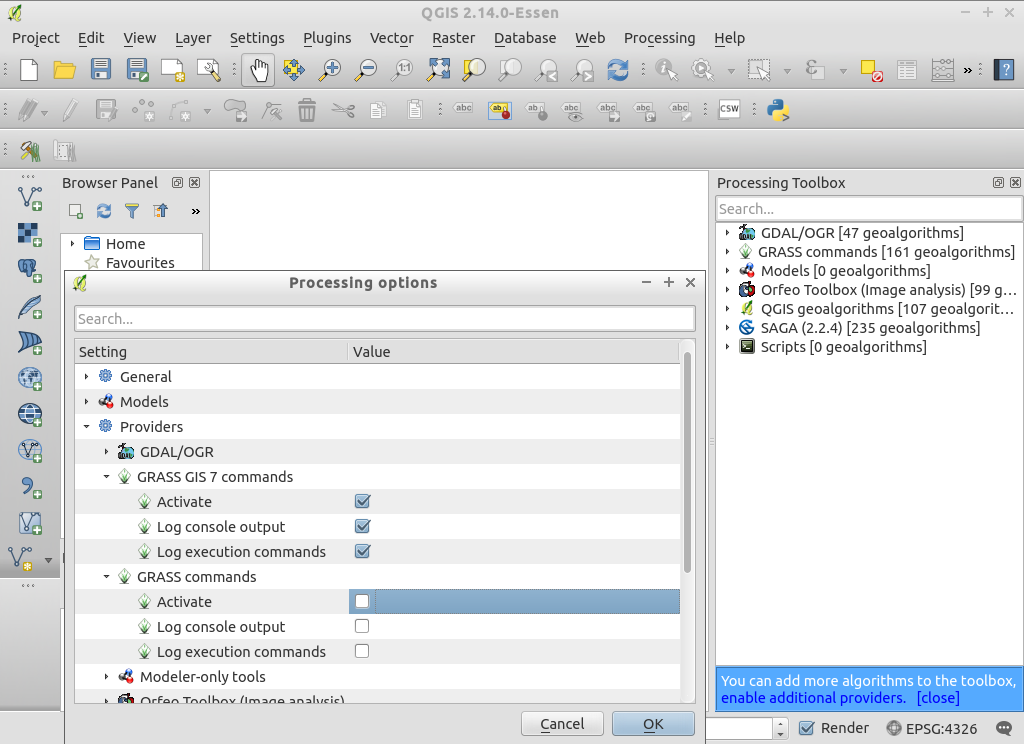Open the Layer menu
This screenshot has height=744, width=1024.
pyautogui.click(x=193, y=38)
